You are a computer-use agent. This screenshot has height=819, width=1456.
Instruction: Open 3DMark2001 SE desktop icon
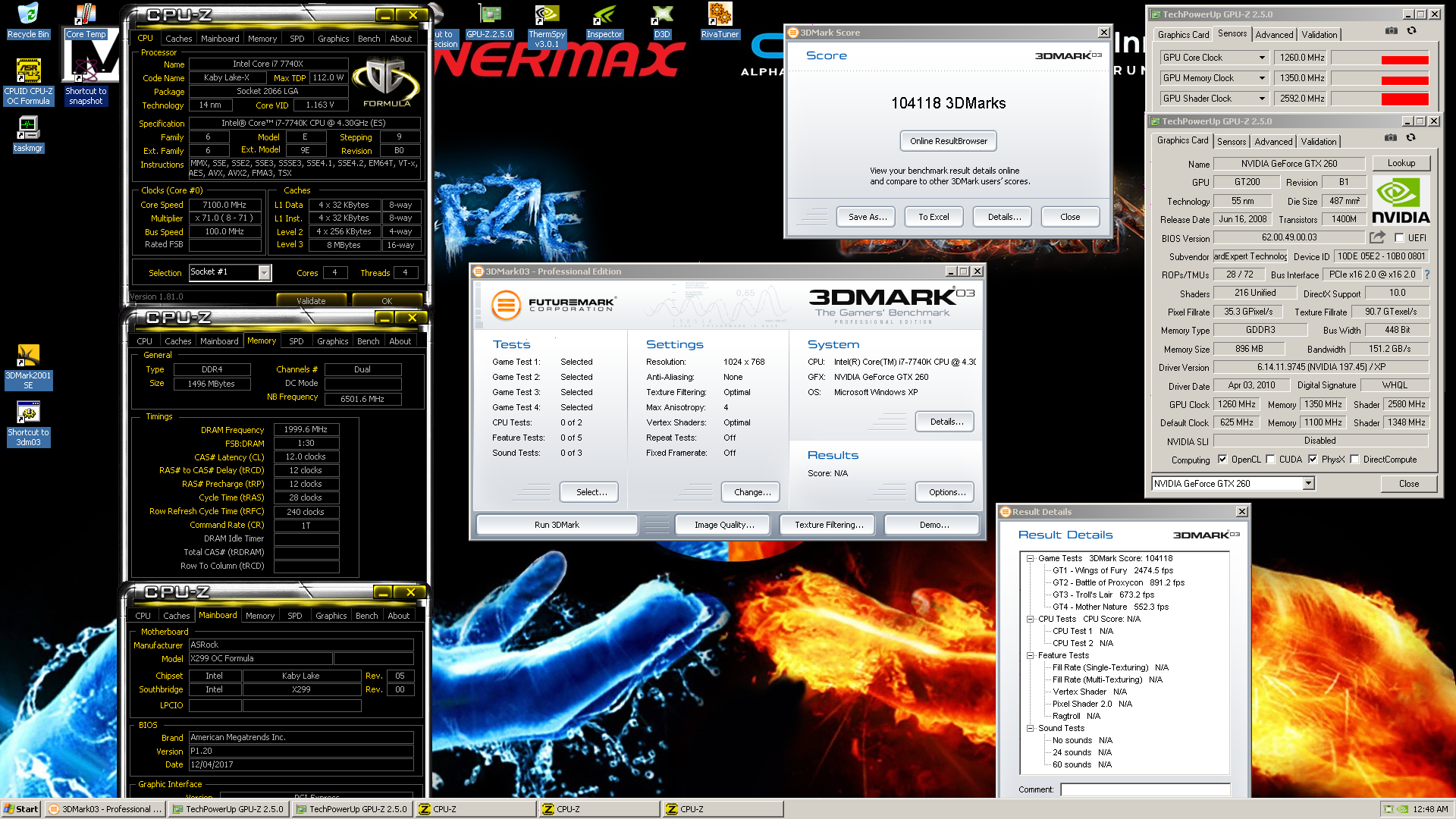click(x=28, y=367)
